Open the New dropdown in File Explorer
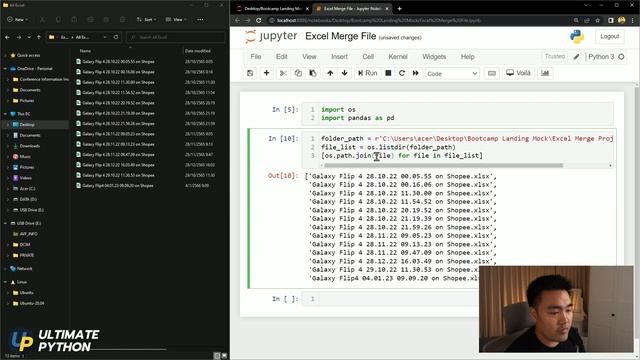This screenshot has height=360, width=640. 18,20
